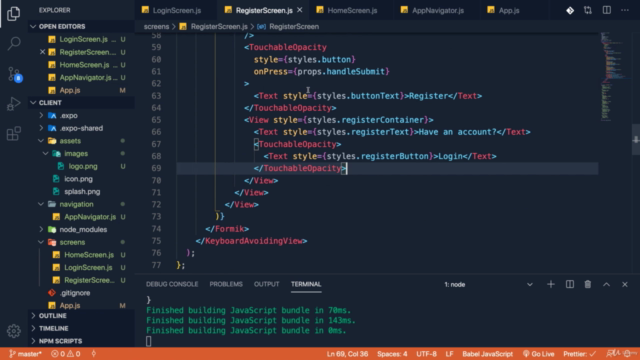Screen dimensions: 640x360
Task: Collapse the screens folder
Action: coord(82,242)
